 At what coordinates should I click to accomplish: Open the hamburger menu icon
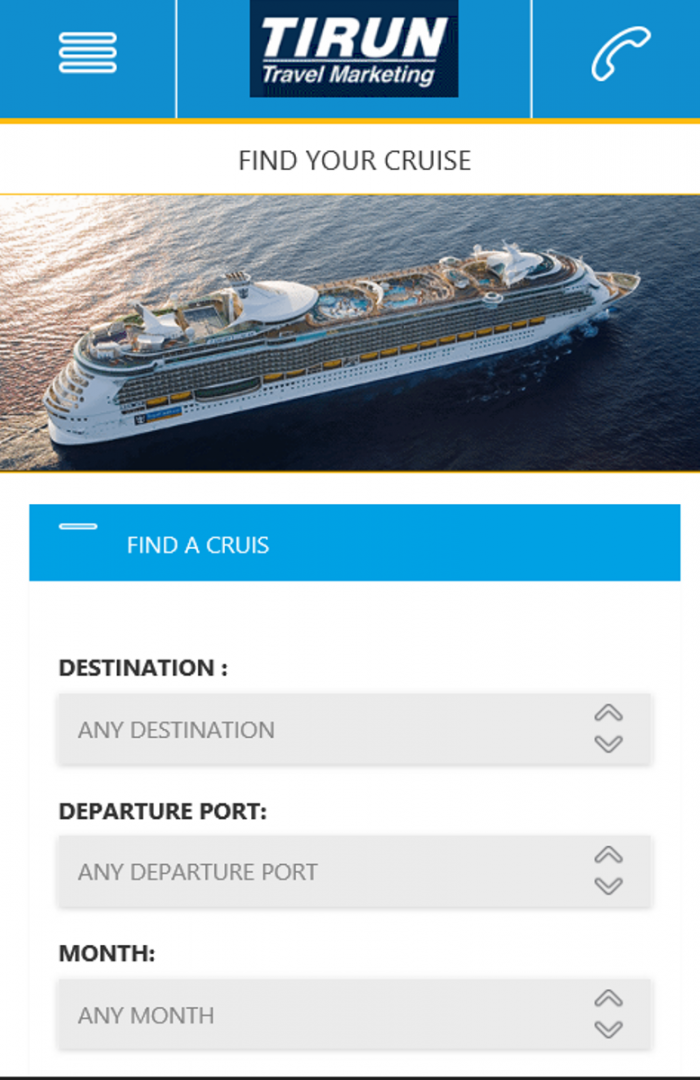tap(88, 52)
